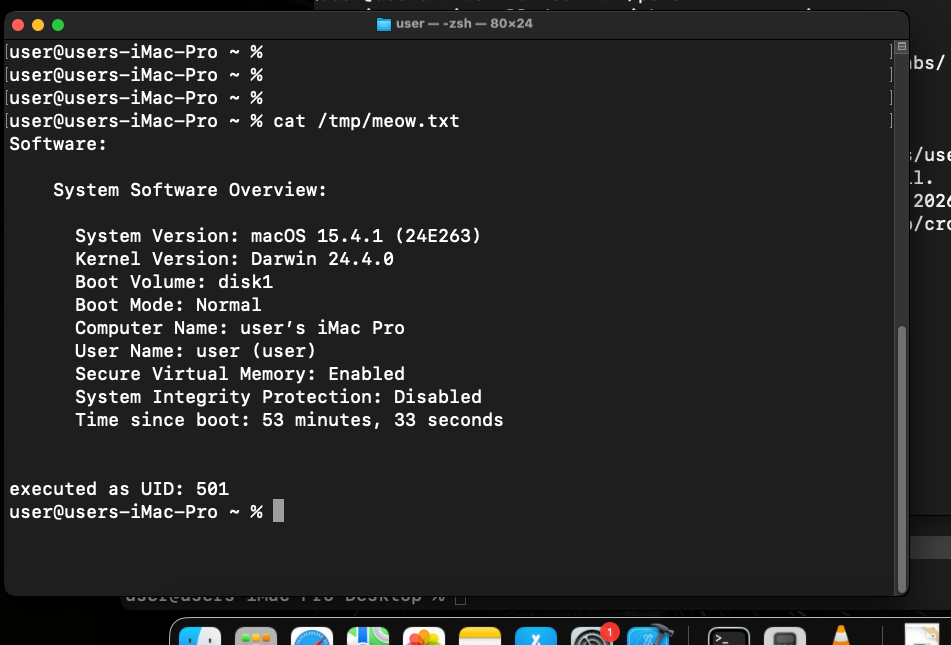The width and height of the screenshot is (951, 645).
Task: Click the Terminal icon in Dock
Action: click(x=729, y=637)
